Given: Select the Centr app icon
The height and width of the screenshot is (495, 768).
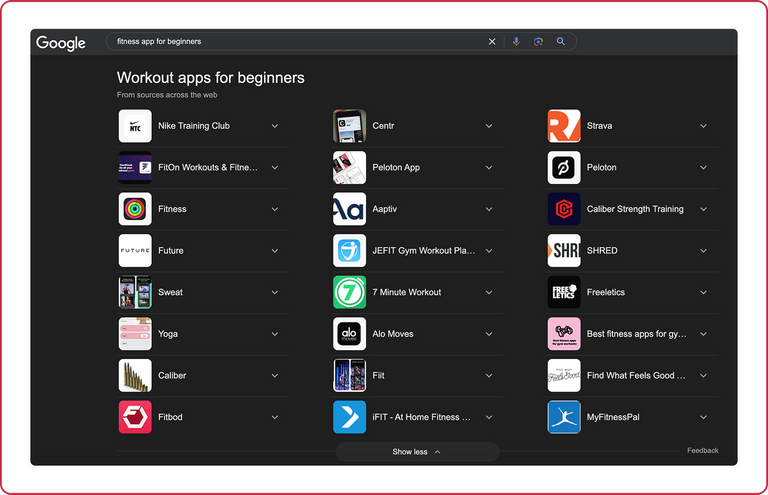Looking at the screenshot, I should point(350,126).
